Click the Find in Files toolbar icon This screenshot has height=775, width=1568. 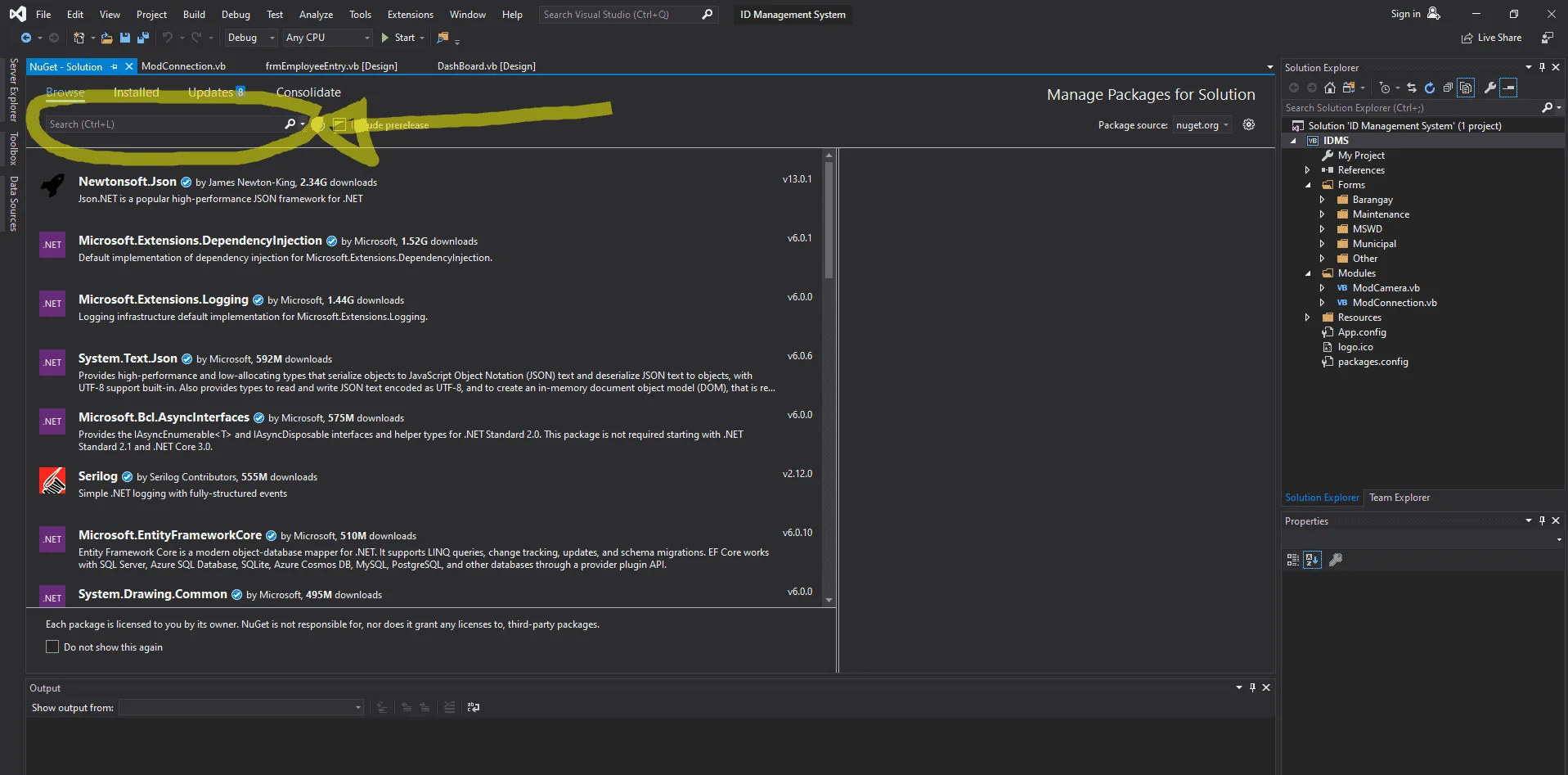[x=443, y=38]
